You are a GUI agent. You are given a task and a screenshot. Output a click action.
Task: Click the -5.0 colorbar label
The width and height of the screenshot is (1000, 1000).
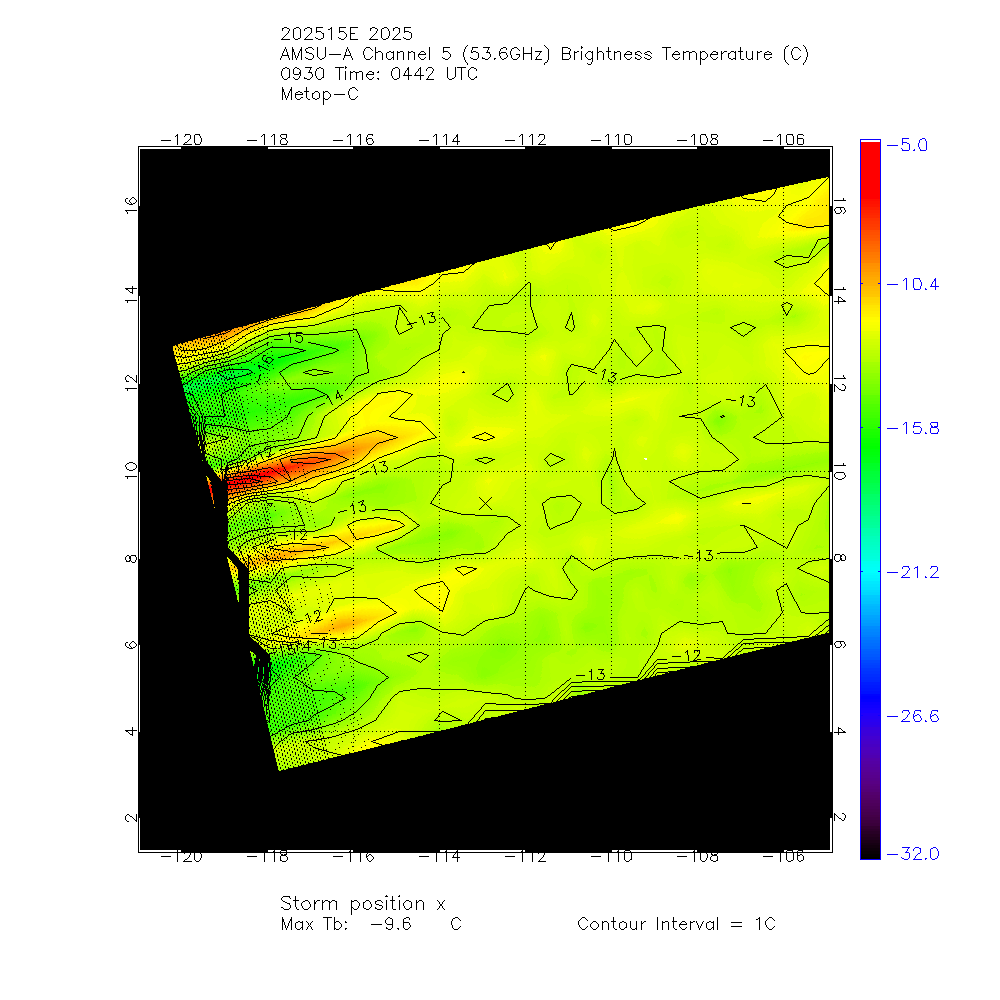point(907,145)
